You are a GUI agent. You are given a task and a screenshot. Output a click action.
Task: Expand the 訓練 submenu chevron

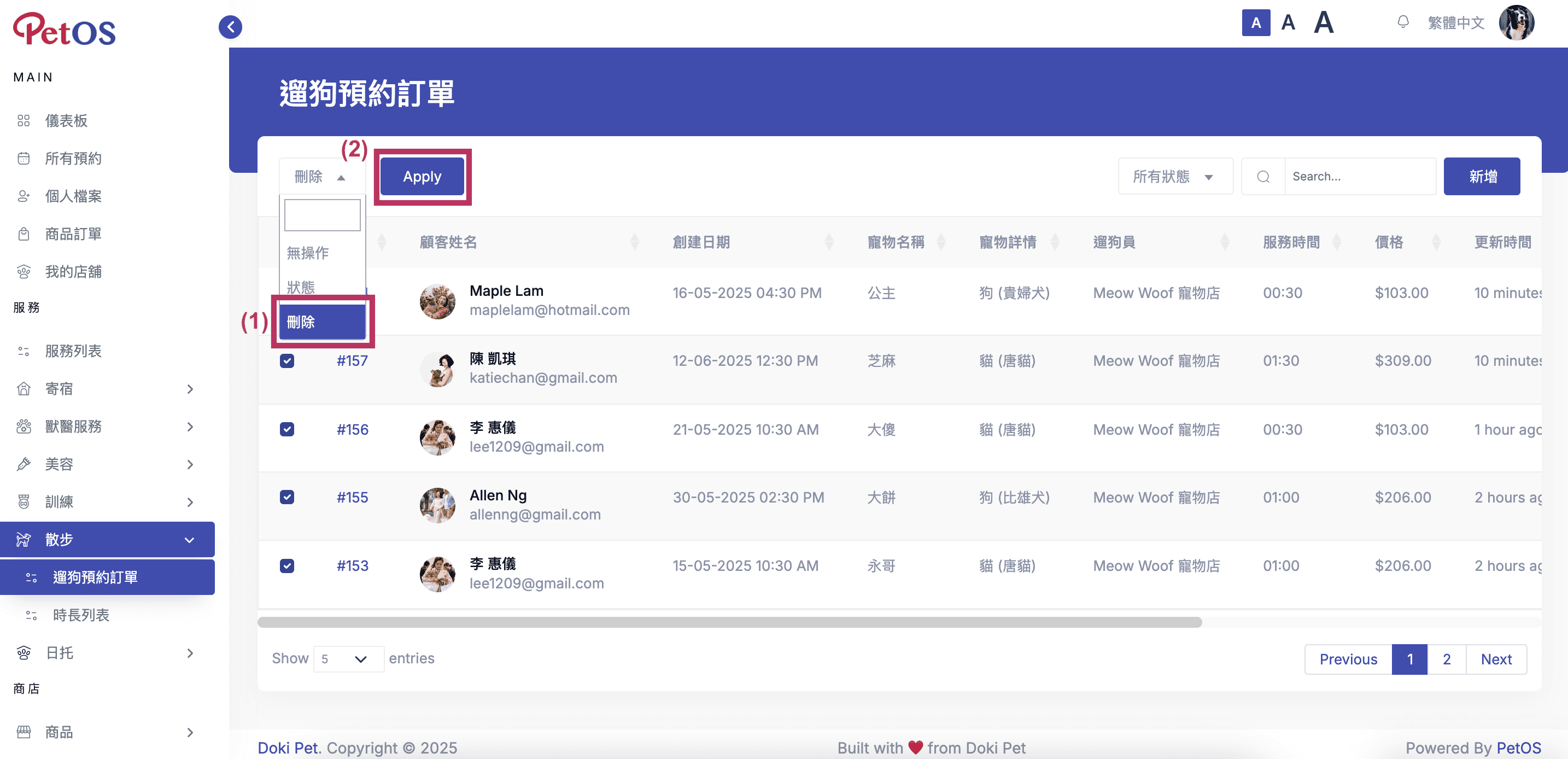[x=190, y=502]
